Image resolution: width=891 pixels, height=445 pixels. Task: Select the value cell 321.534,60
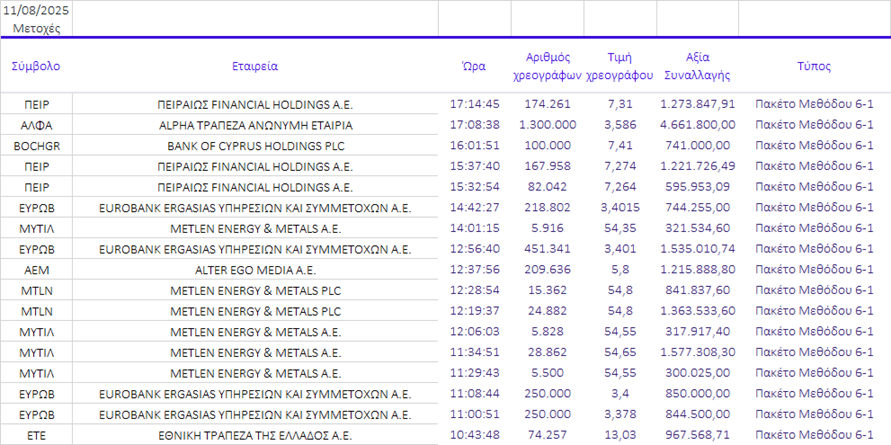[x=697, y=228]
